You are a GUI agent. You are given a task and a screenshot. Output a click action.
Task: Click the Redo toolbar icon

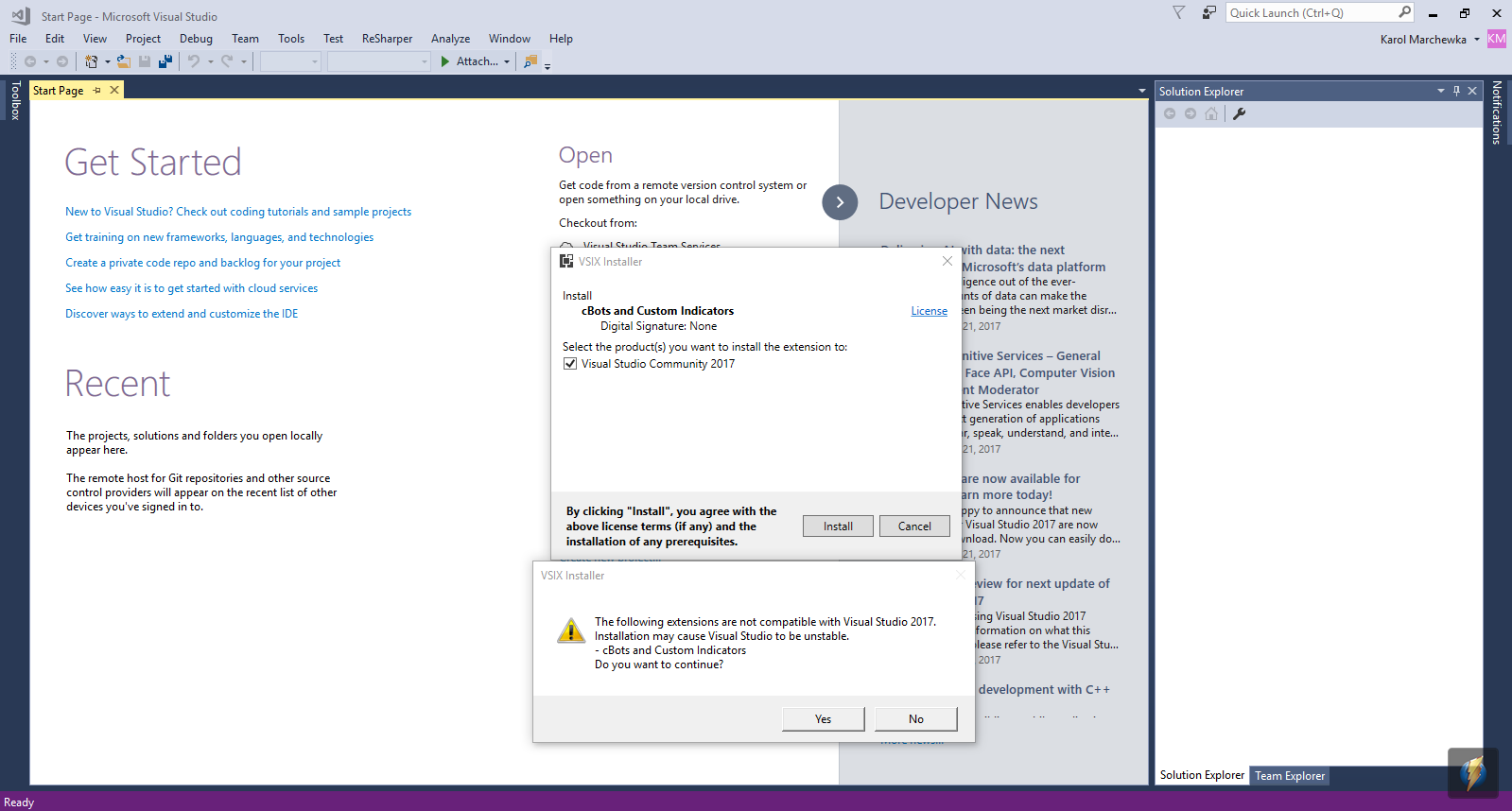[227, 61]
